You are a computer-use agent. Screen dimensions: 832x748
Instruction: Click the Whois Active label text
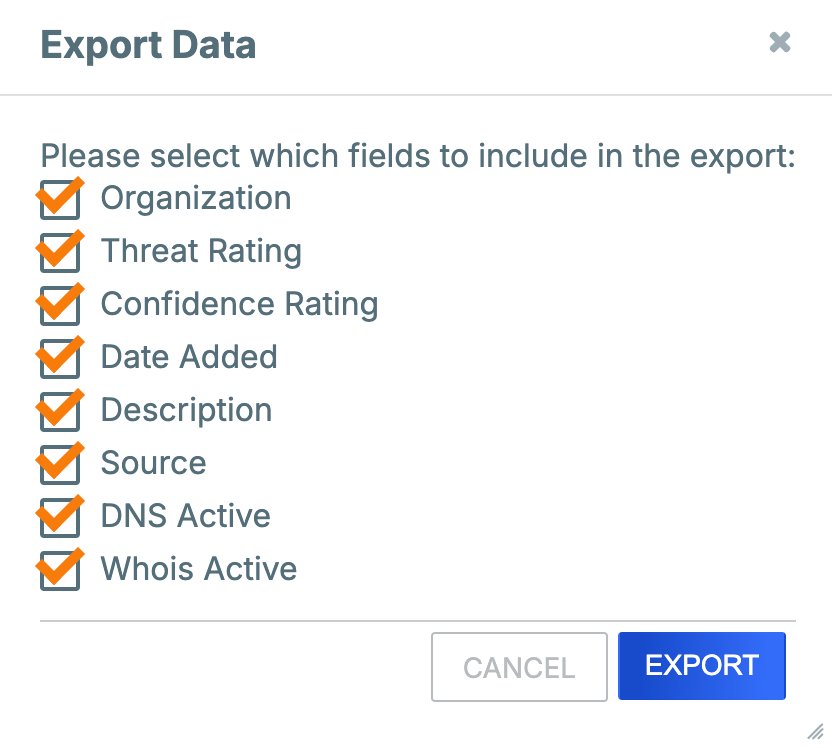click(x=198, y=570)
